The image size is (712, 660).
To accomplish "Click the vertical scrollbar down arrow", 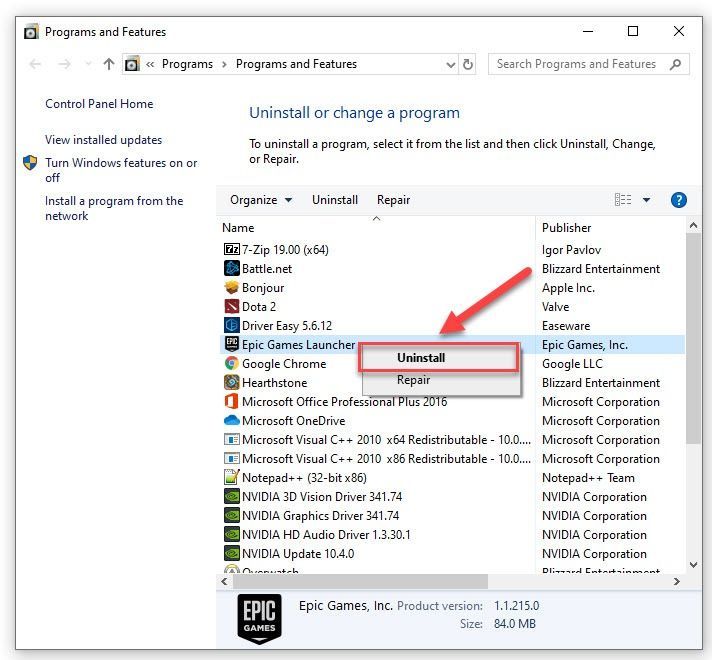I will tap(693, 565).
